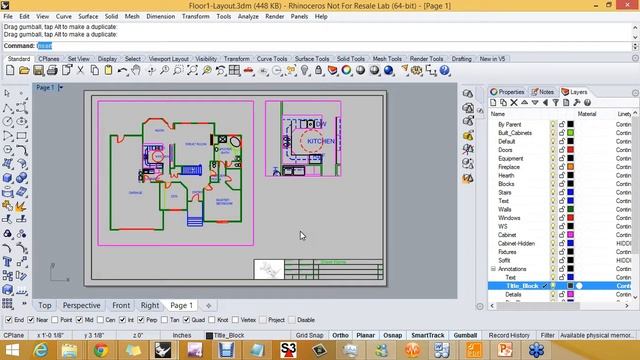
Task: Toggle Gumball in the status bar
Action: click(465, 335)
